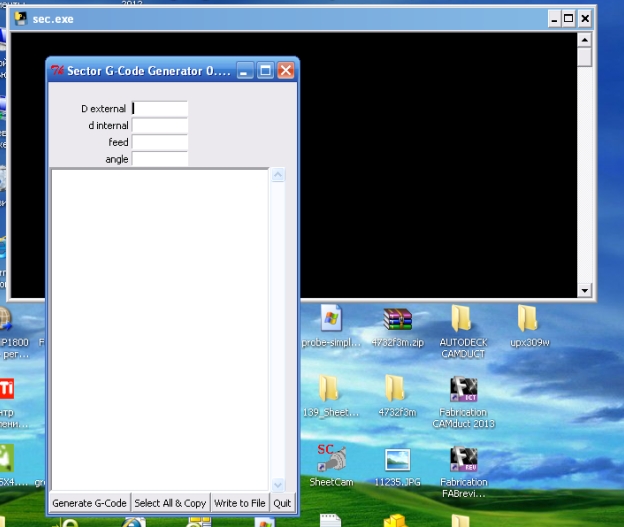Click the Tk icon in Sector G-Code Generator title

point(57,70)
